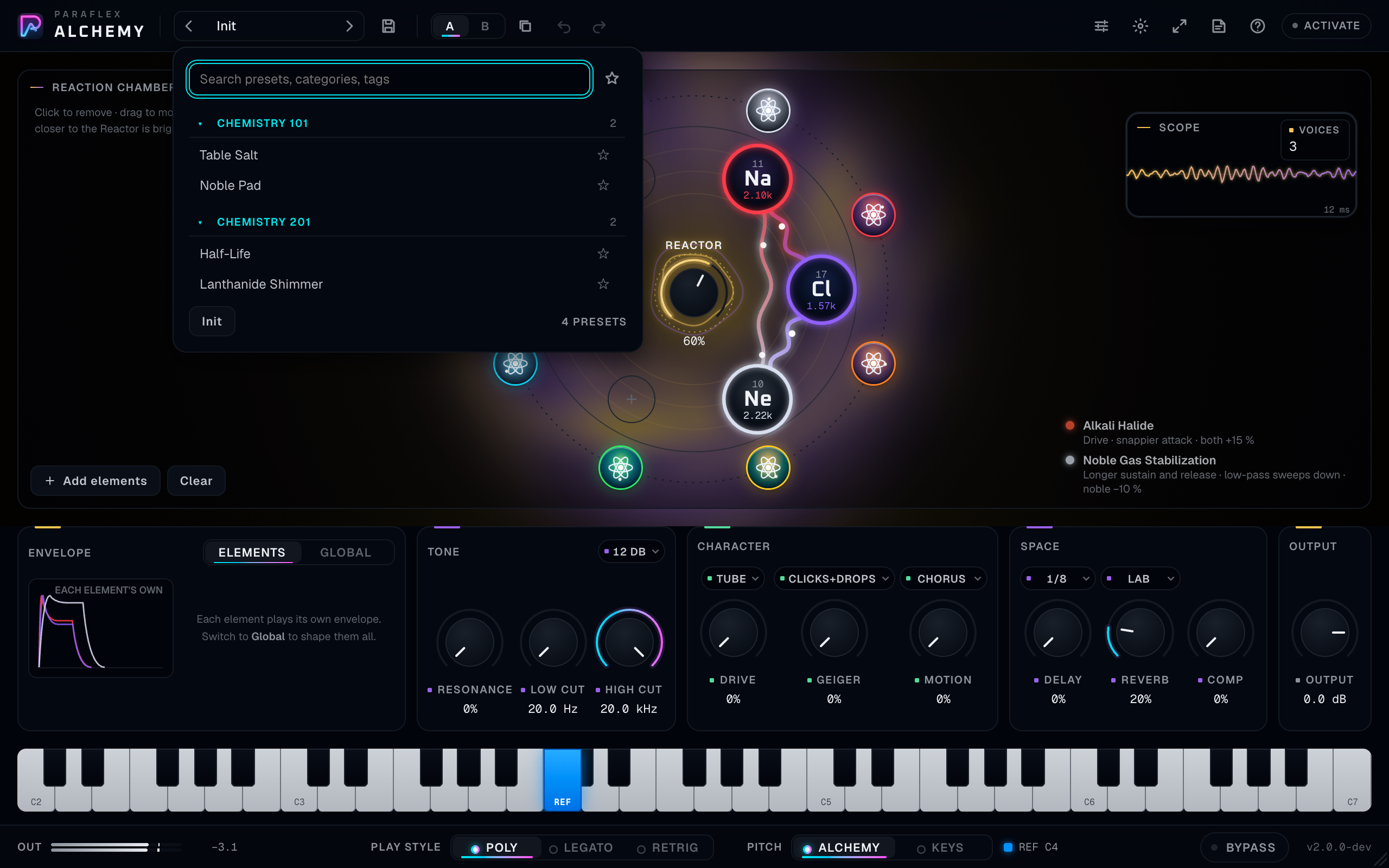Screen dimensions: 1389x868
Task: Click the Clear button
Action: click(196, 481)
